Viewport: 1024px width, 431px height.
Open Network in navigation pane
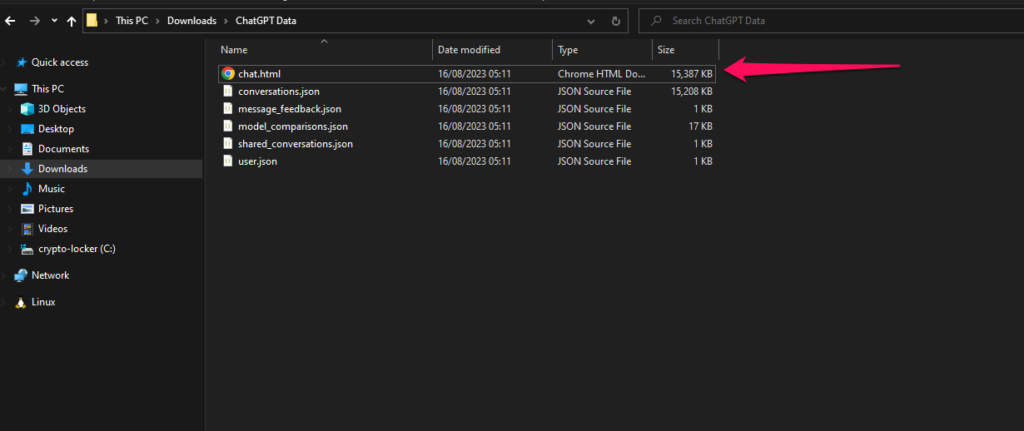click(x=50, y=276)
